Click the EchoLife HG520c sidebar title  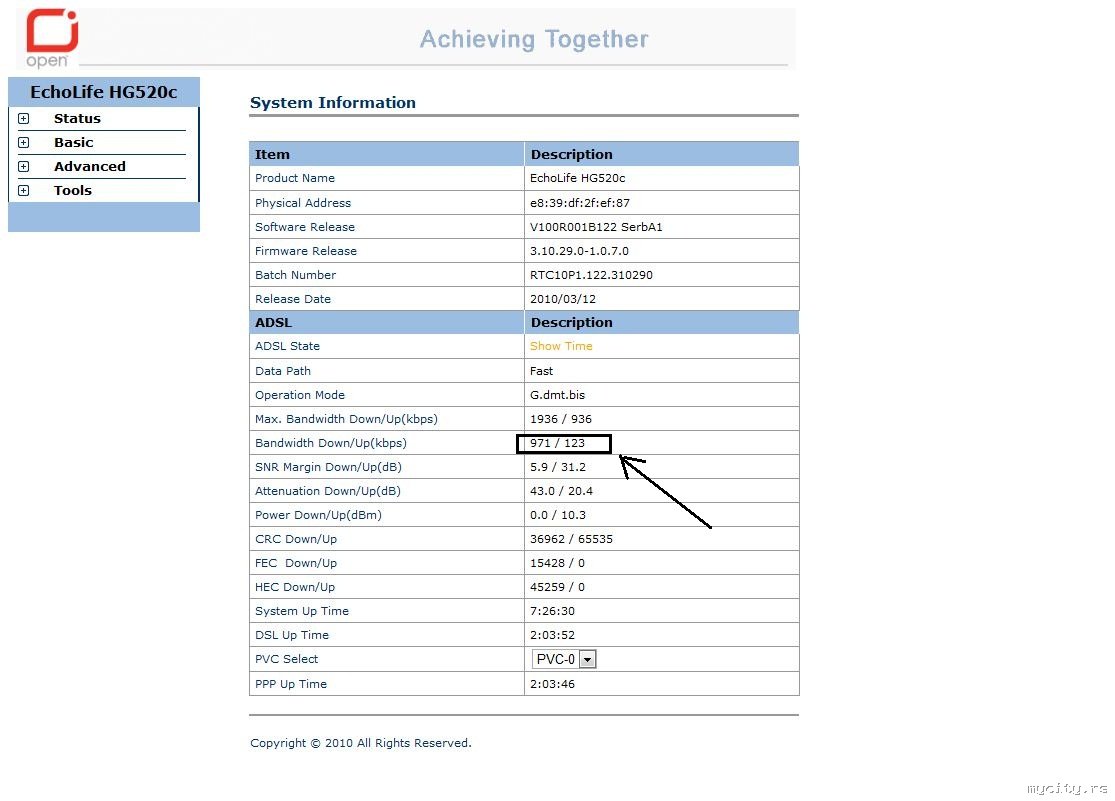[104, 92]
